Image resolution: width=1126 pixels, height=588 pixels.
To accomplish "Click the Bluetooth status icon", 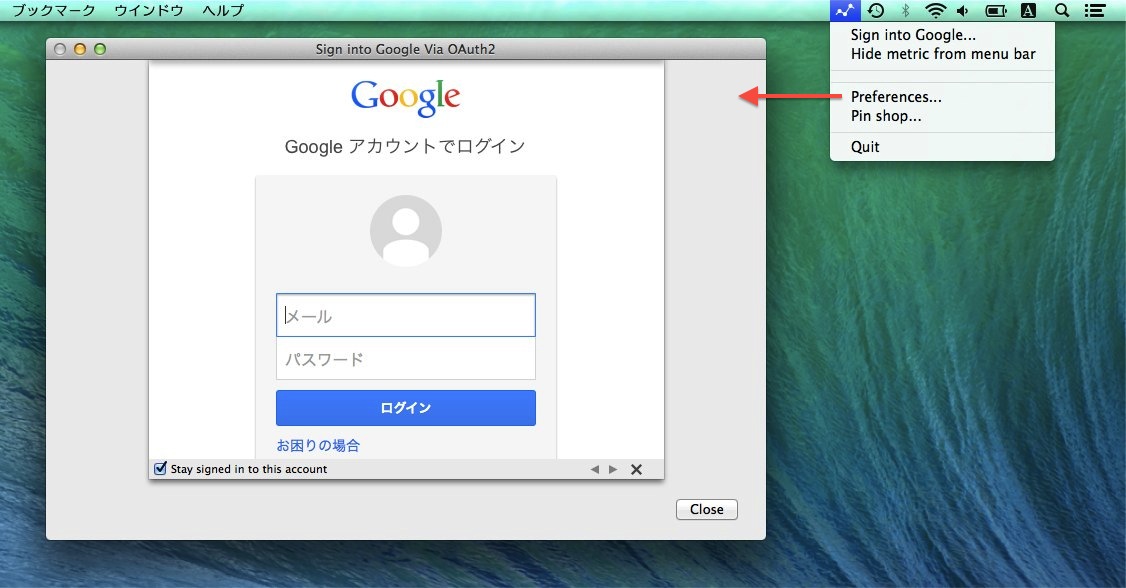I will pos(906,10).
